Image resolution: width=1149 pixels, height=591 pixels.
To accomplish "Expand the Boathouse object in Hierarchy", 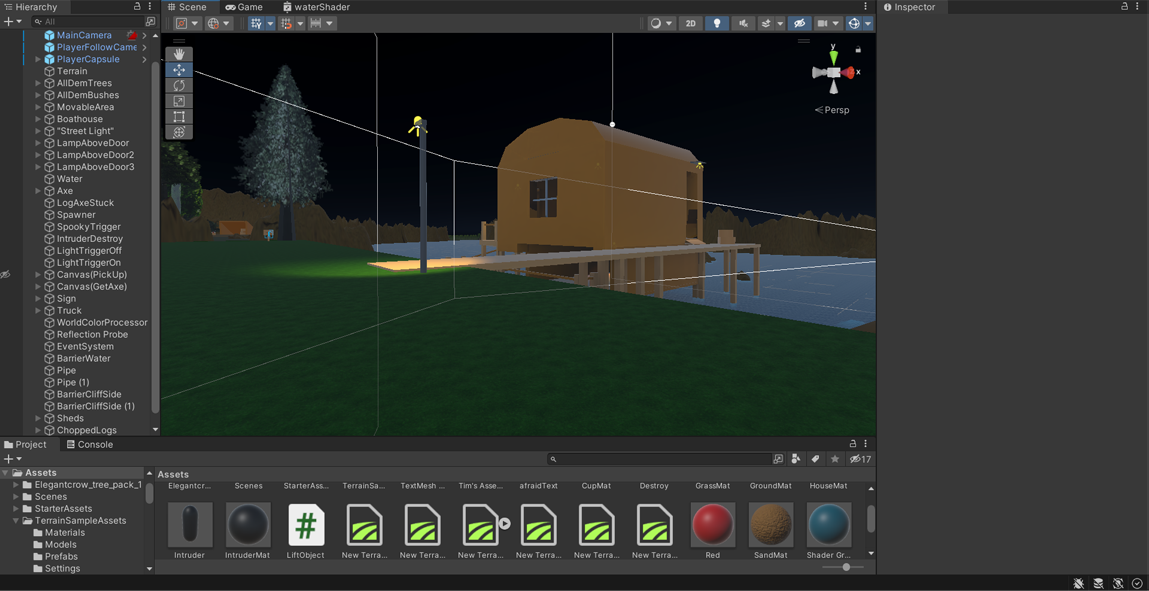I will 38,119.
